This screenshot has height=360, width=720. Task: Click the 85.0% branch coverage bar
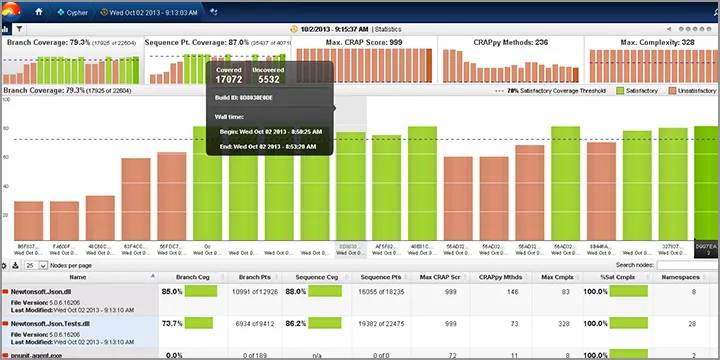(201, 291)
